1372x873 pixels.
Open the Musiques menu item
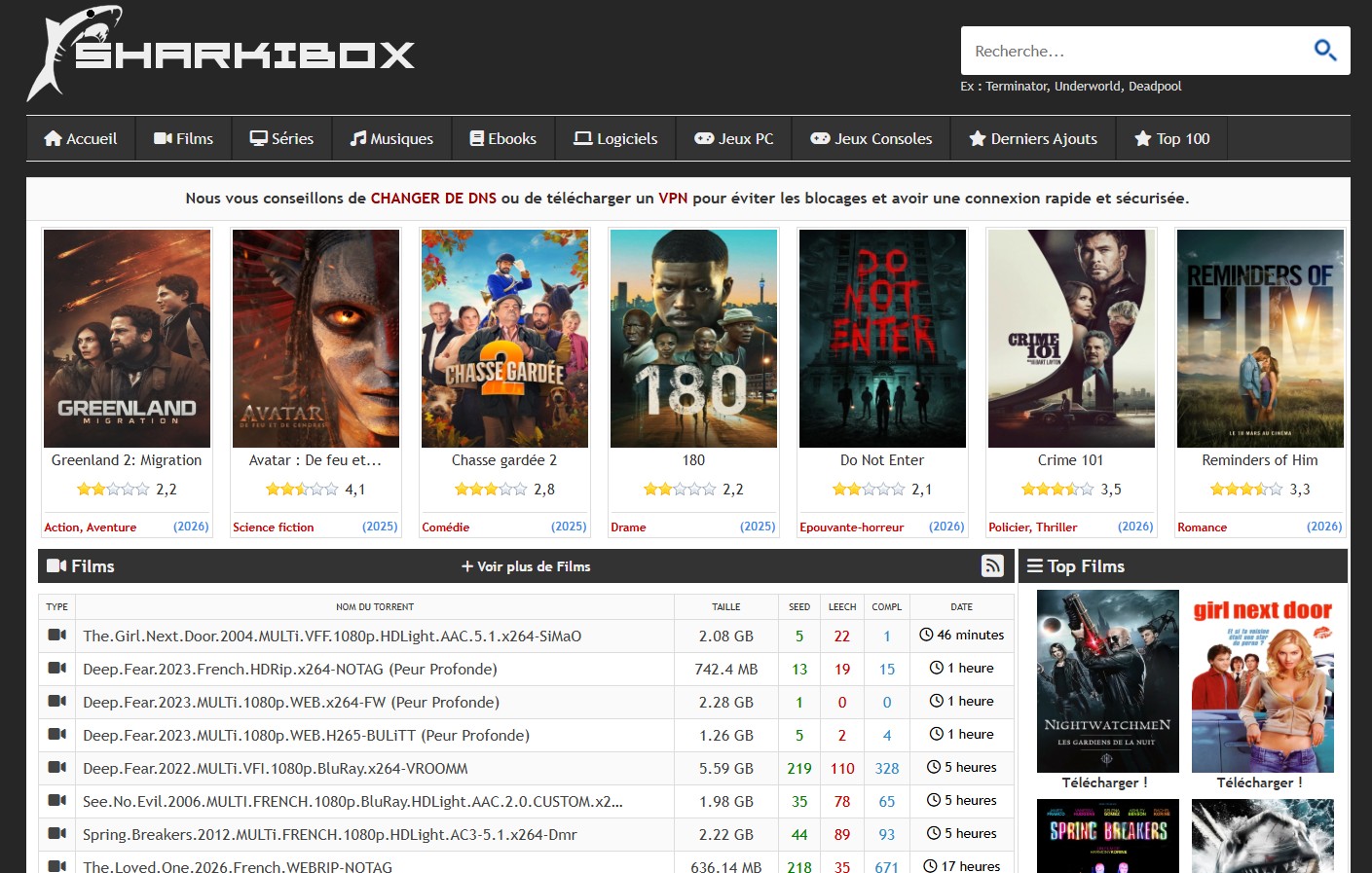(x=391, y=138)
